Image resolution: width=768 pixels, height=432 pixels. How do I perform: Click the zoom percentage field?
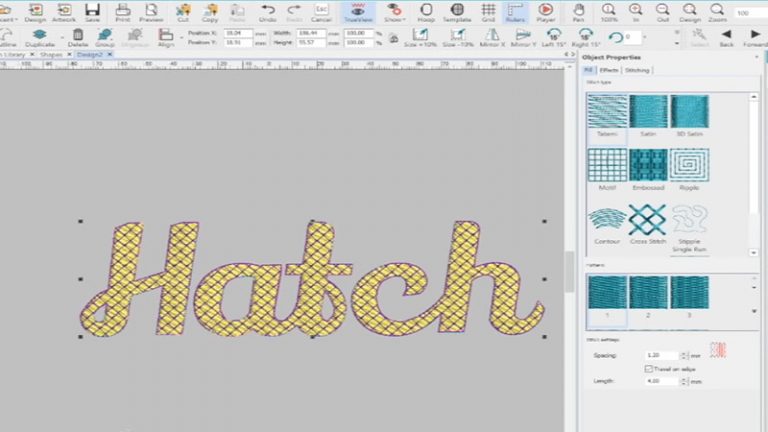(x=750, y=13)
